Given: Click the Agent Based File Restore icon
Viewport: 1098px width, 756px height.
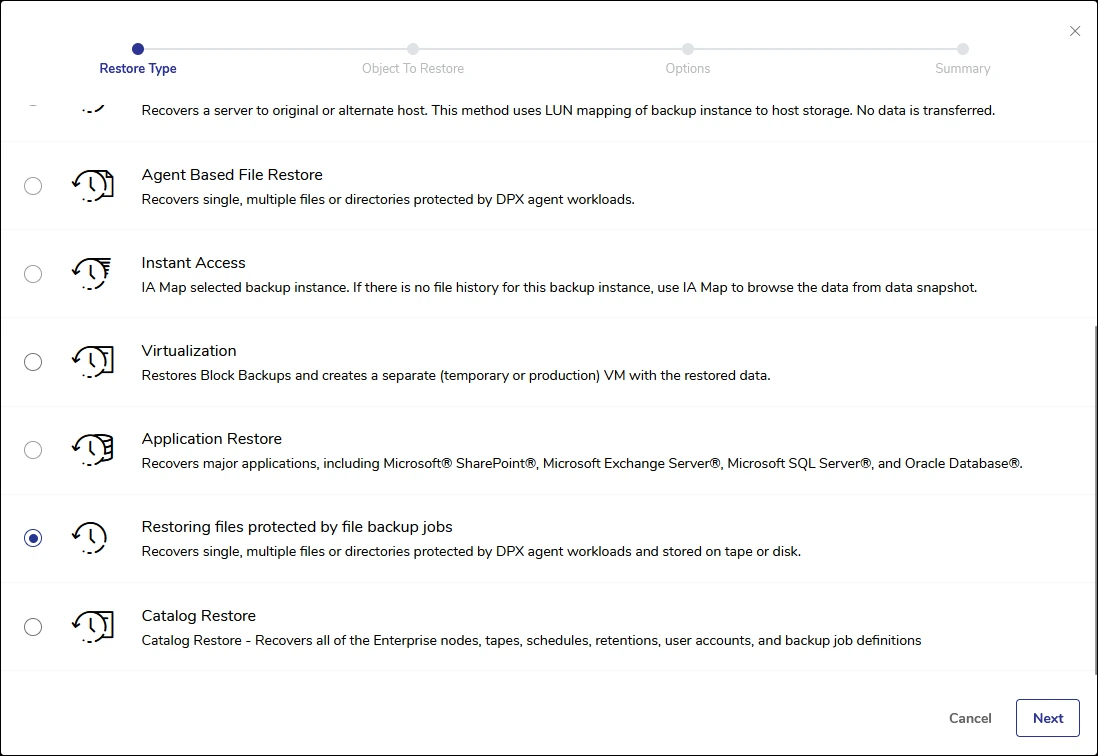Looking at the screenshot, I should pos(92,186).
